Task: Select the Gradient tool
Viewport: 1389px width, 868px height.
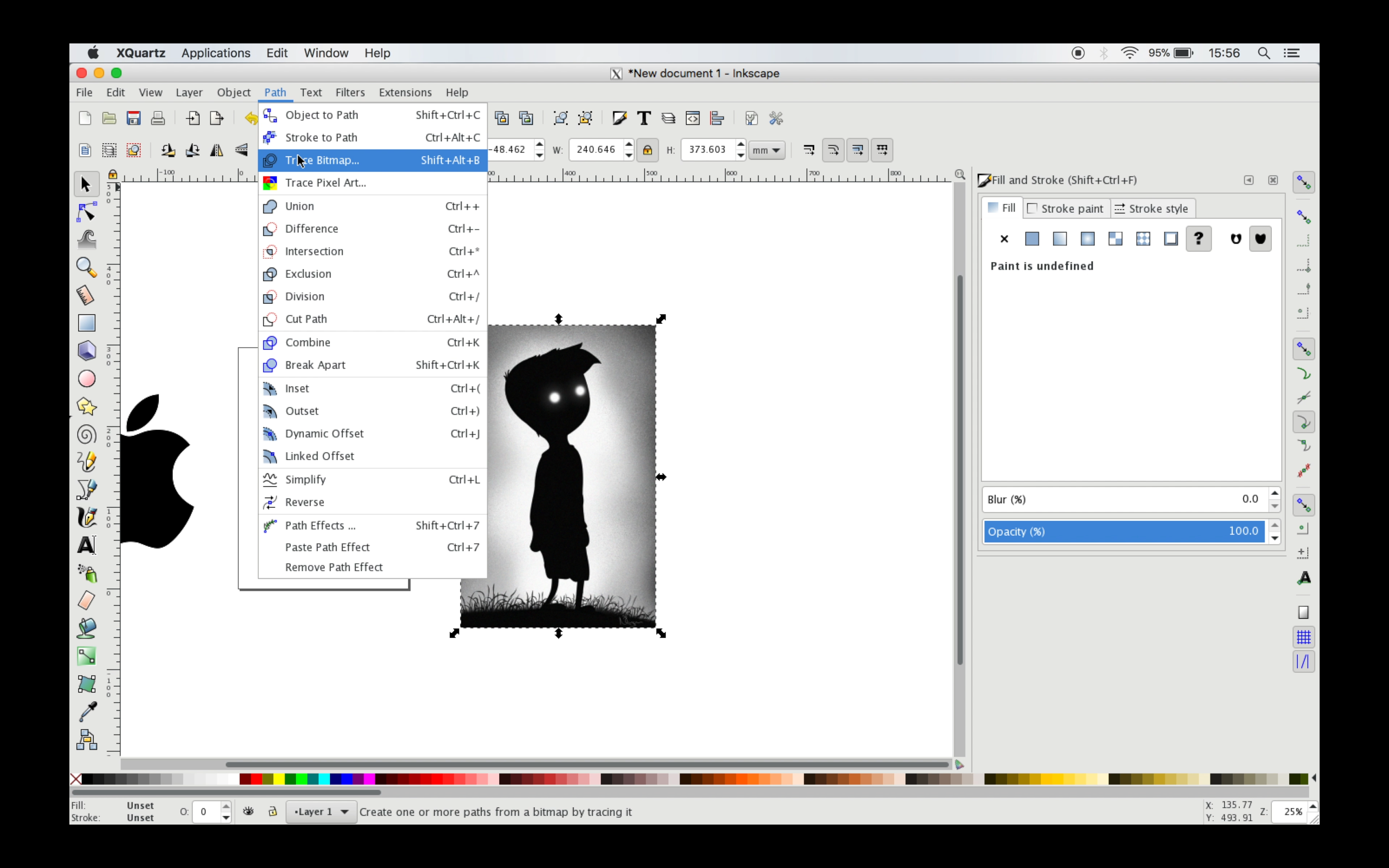Action: [x=86, y=656]
